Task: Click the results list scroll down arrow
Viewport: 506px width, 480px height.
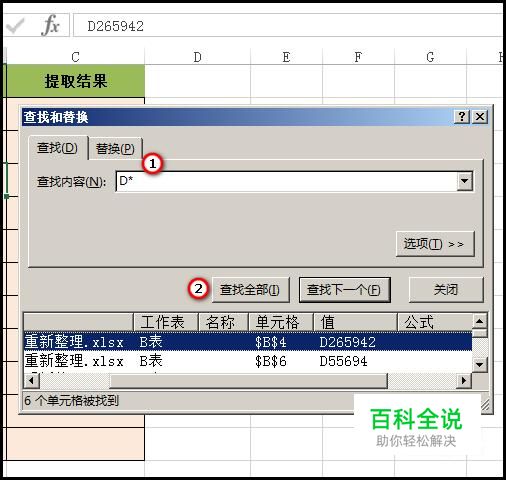Action: tap(480, 364)
